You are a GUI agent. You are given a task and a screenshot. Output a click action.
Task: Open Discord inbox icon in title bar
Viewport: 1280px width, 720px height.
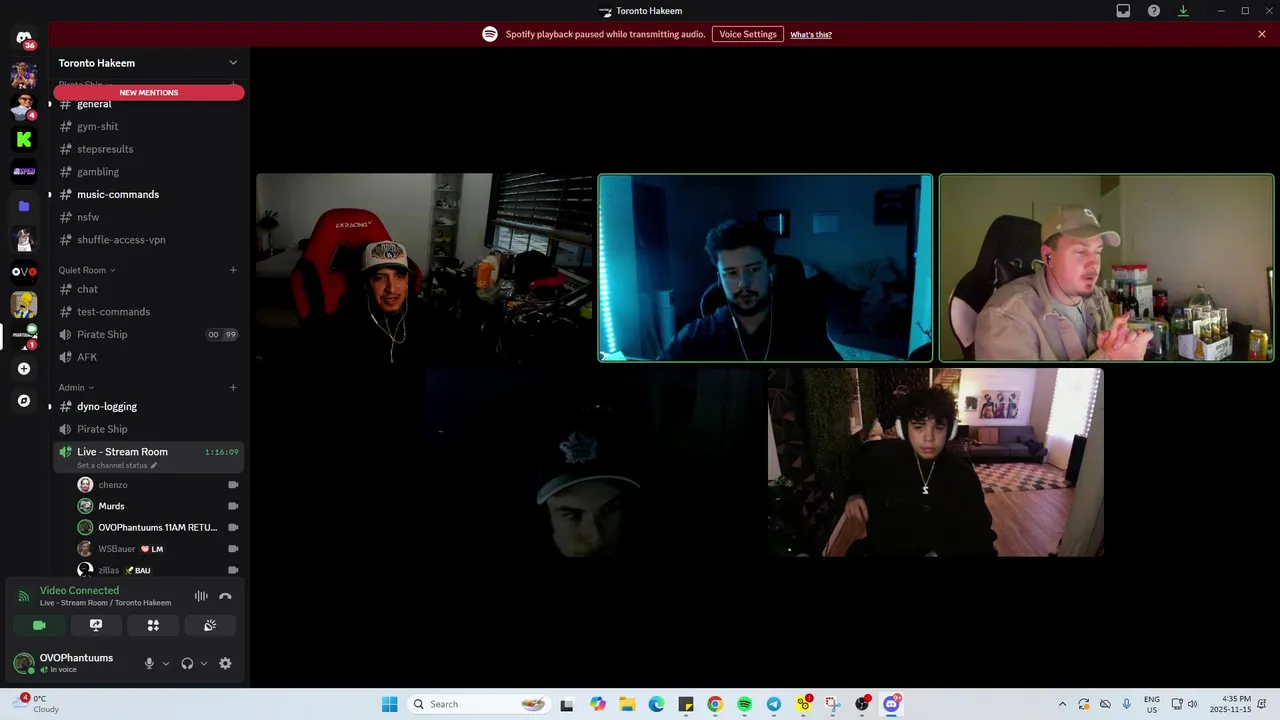tap(1123, 11)
